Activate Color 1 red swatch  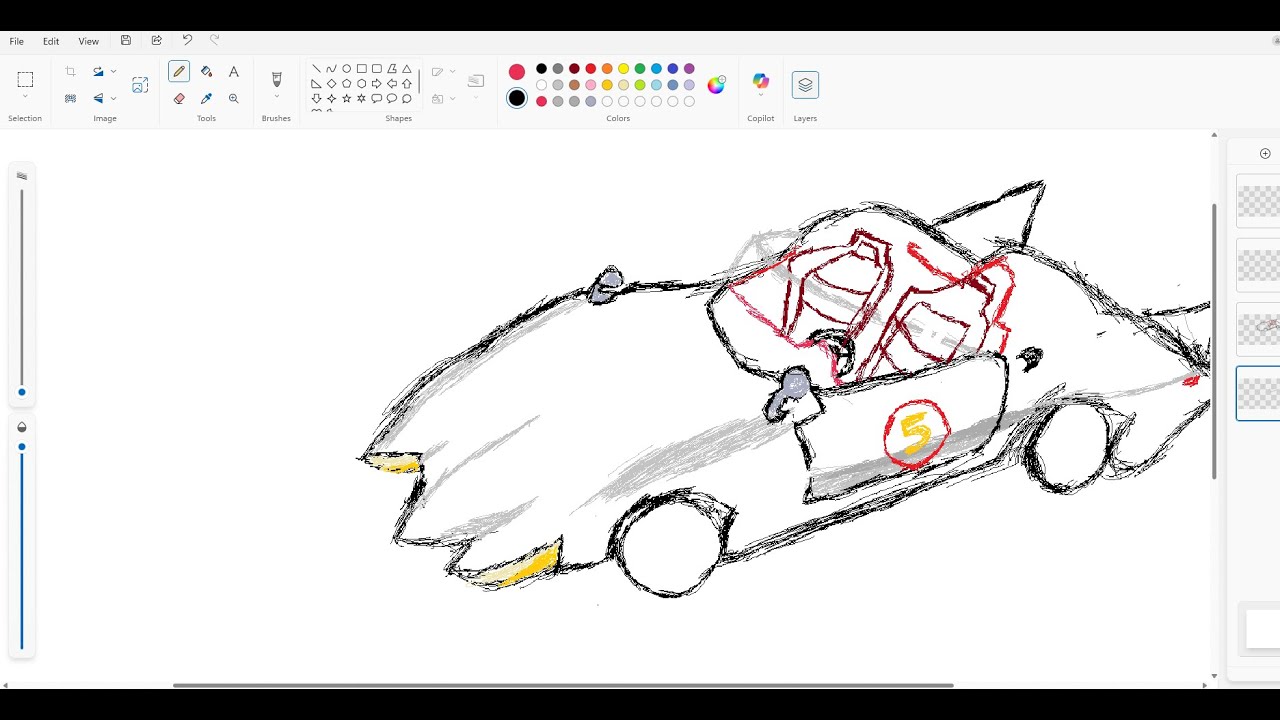coord(517,72)
